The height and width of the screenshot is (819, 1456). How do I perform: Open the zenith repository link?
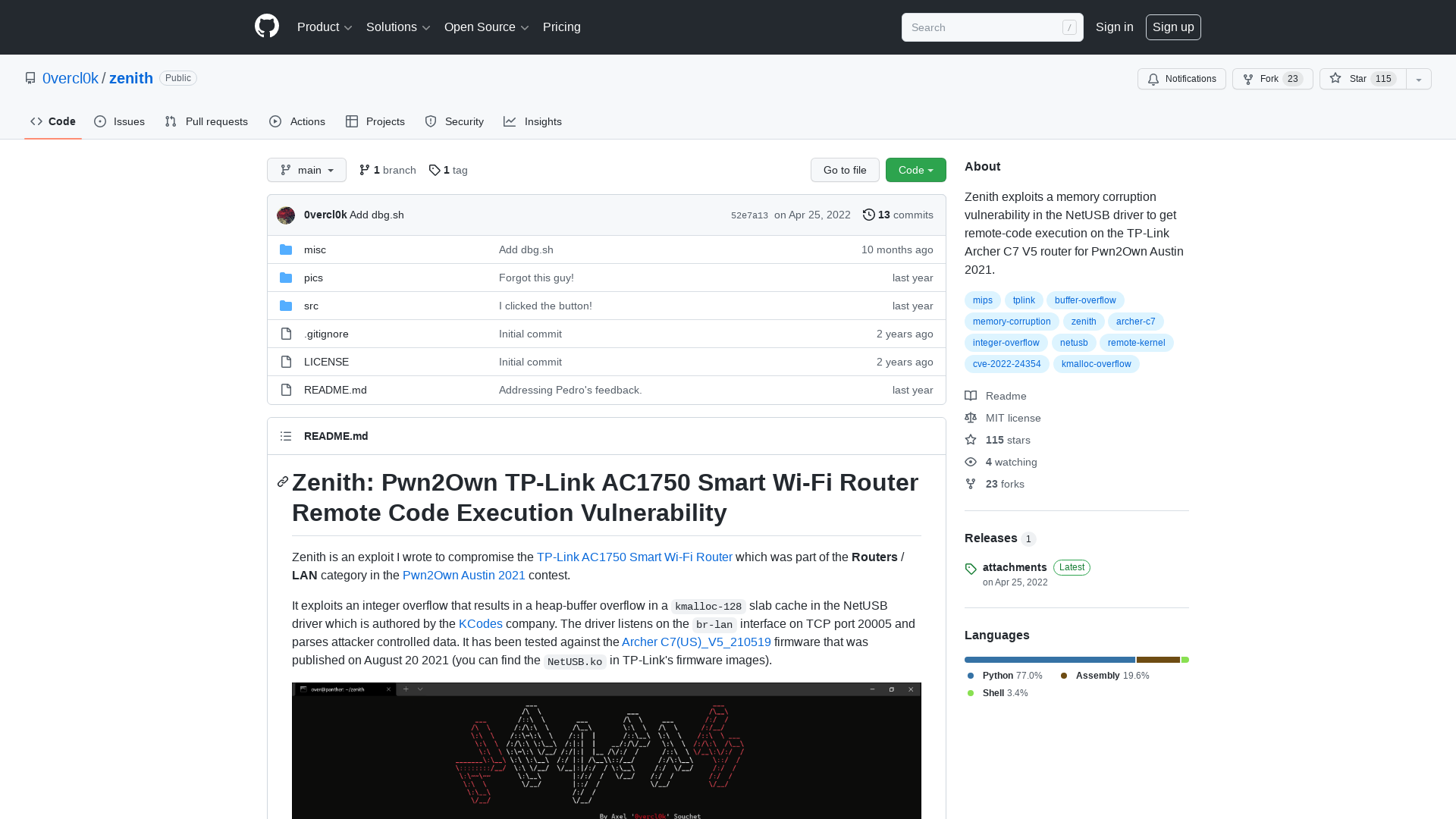coord(131,78)
